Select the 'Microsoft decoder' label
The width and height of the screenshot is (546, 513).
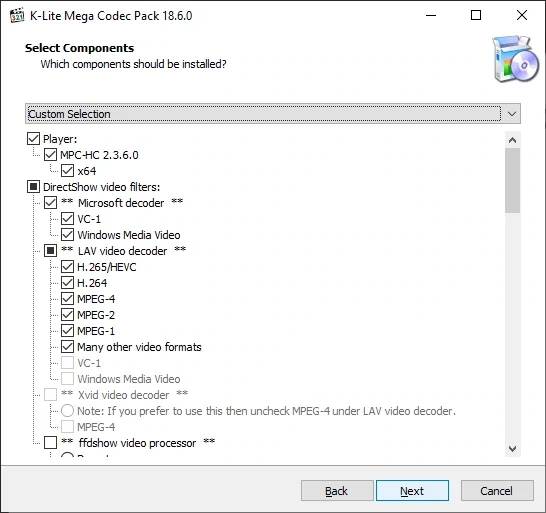[121, 203]
